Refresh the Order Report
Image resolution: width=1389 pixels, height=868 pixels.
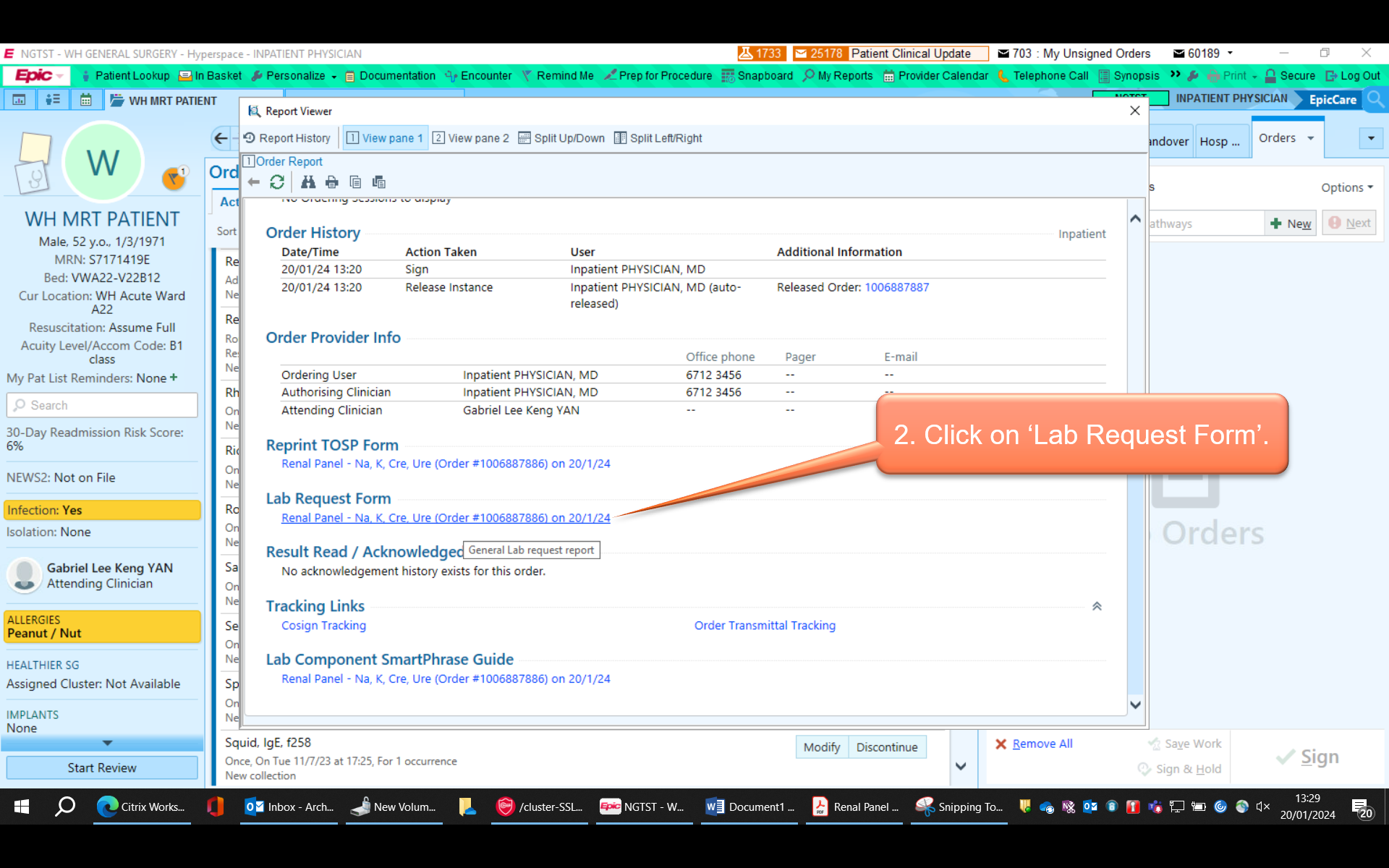[276, 182]
